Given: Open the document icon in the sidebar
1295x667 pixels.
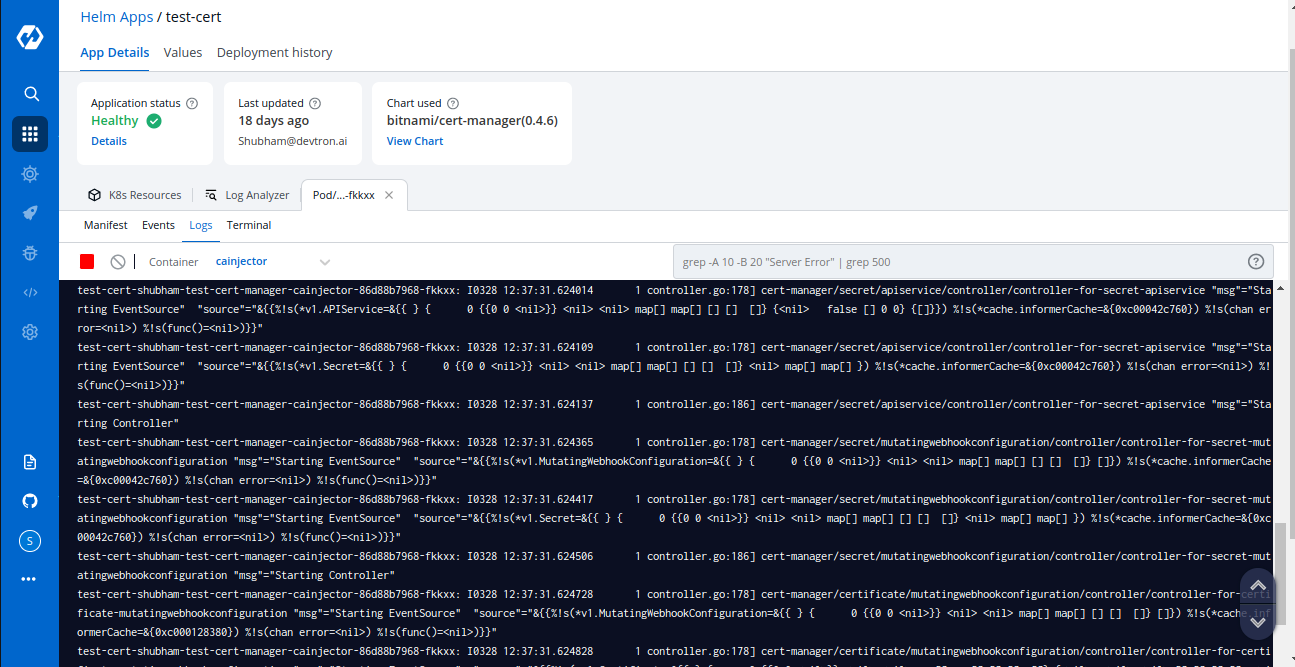Looking at the screenshot, I should 30,462.
